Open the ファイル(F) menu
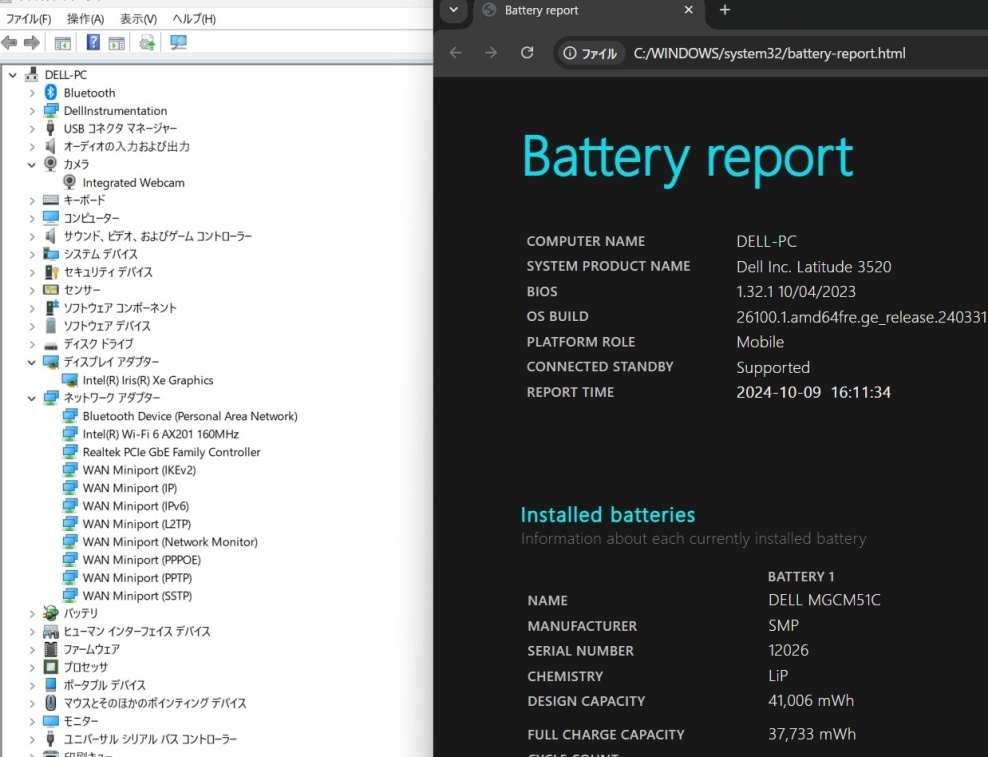 pos(29,19)
